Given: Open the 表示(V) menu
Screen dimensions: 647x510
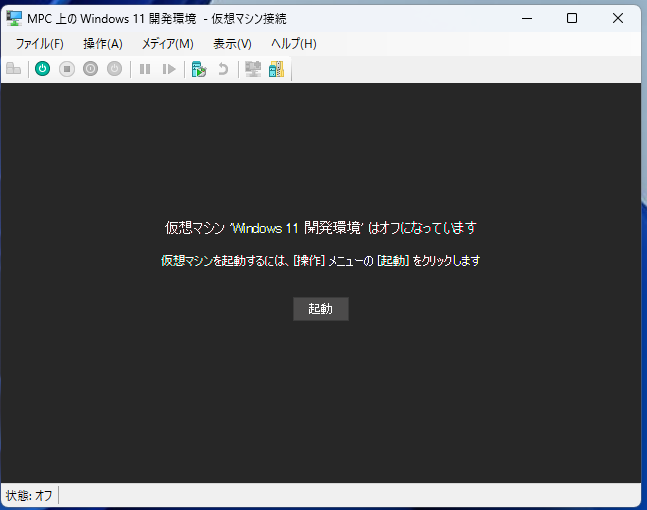Looking at the screenshot, I should pos(232,44).
